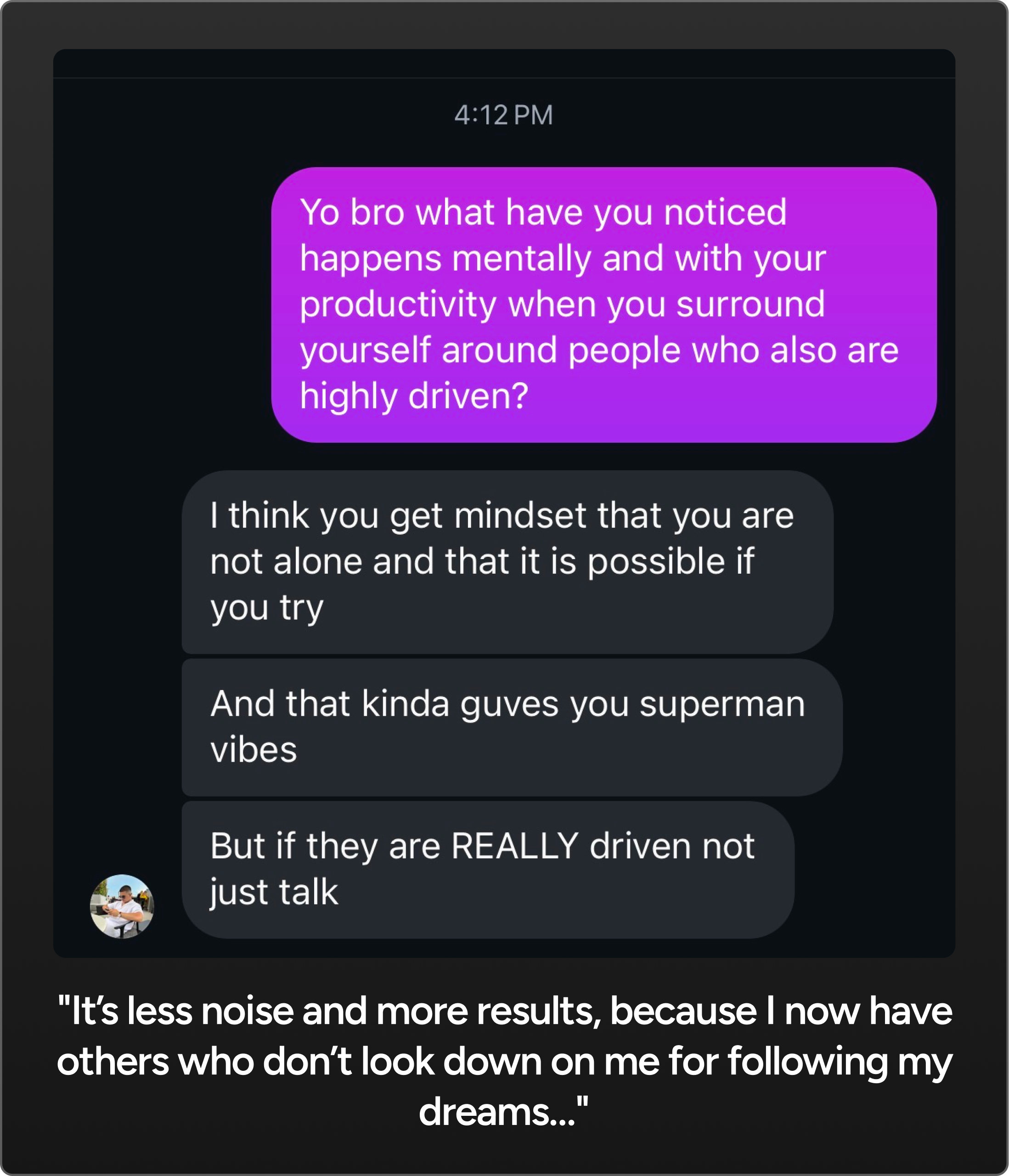Click the empty header strip atop the chat
The height and width of the screenshot is (1176, 1009).
[x=504, y=63]
